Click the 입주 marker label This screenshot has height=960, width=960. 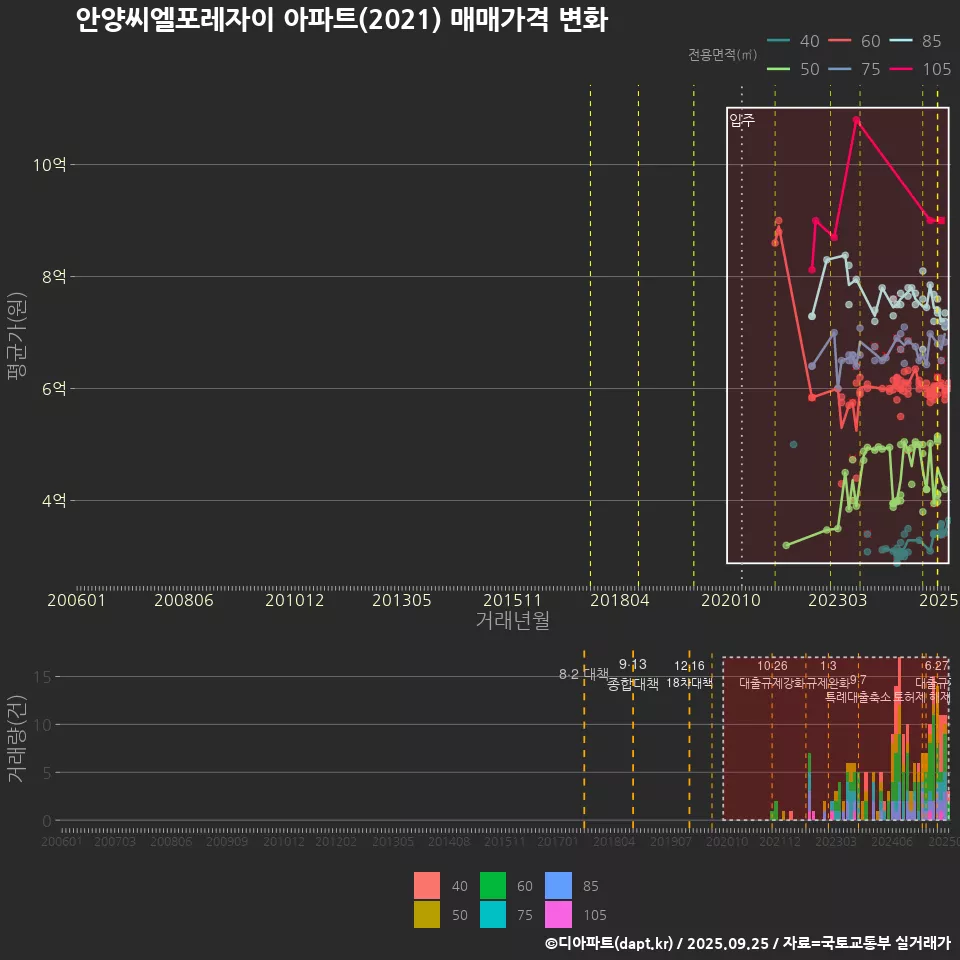coord(742,120)
